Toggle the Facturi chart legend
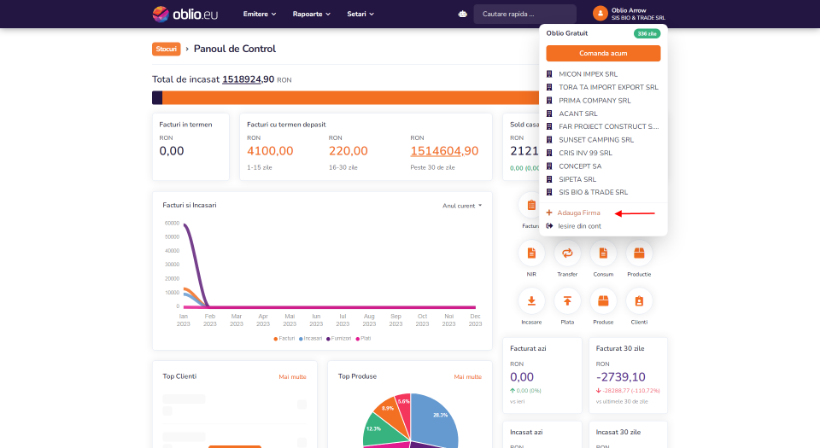Image resolution: width=820 pixels, height=448 pixels. pyautogui.click(x=284, y=339)
